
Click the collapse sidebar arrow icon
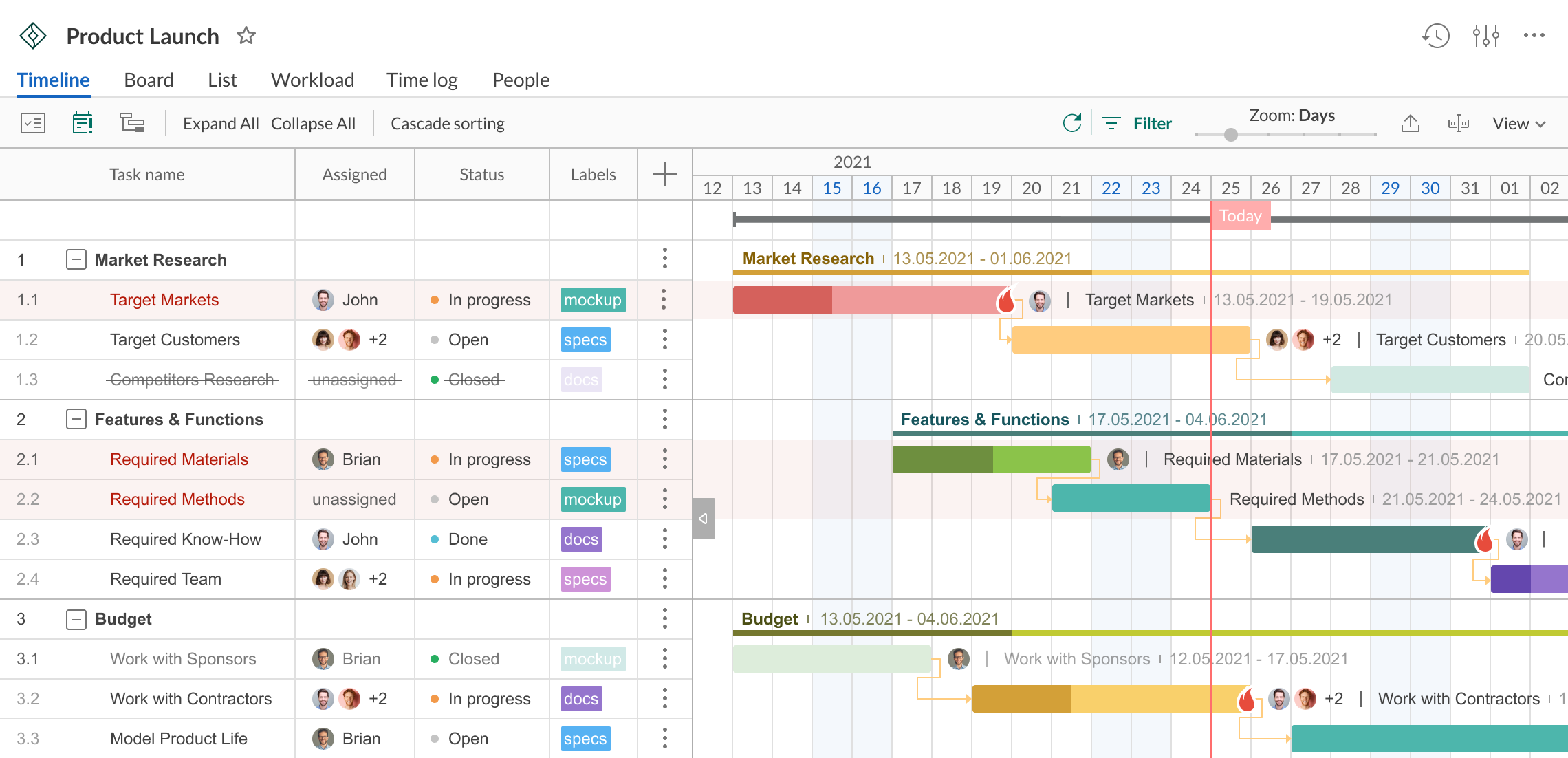(x=703, y=518)
